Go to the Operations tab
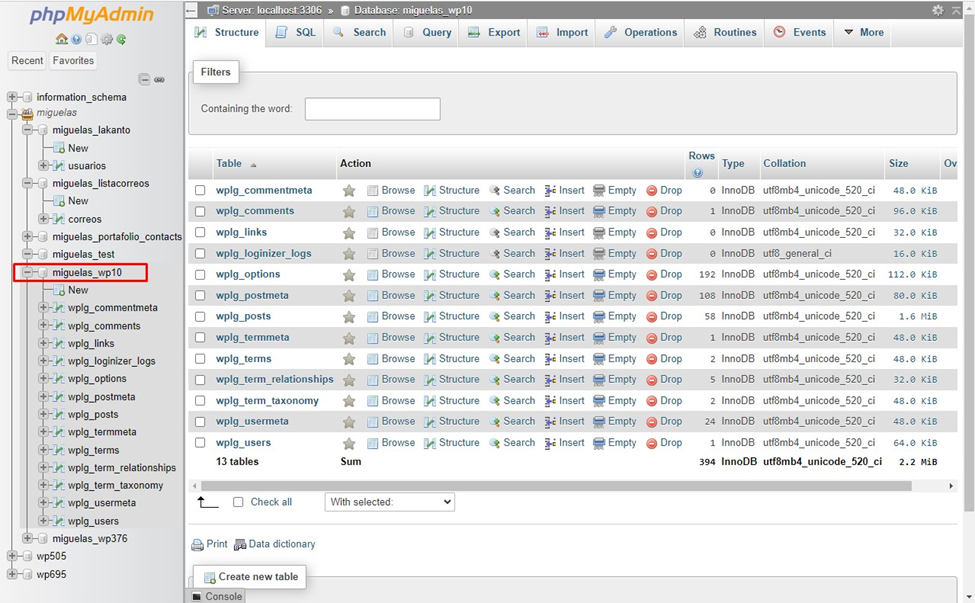Screen dimensions: 975x603 (641, 32)
